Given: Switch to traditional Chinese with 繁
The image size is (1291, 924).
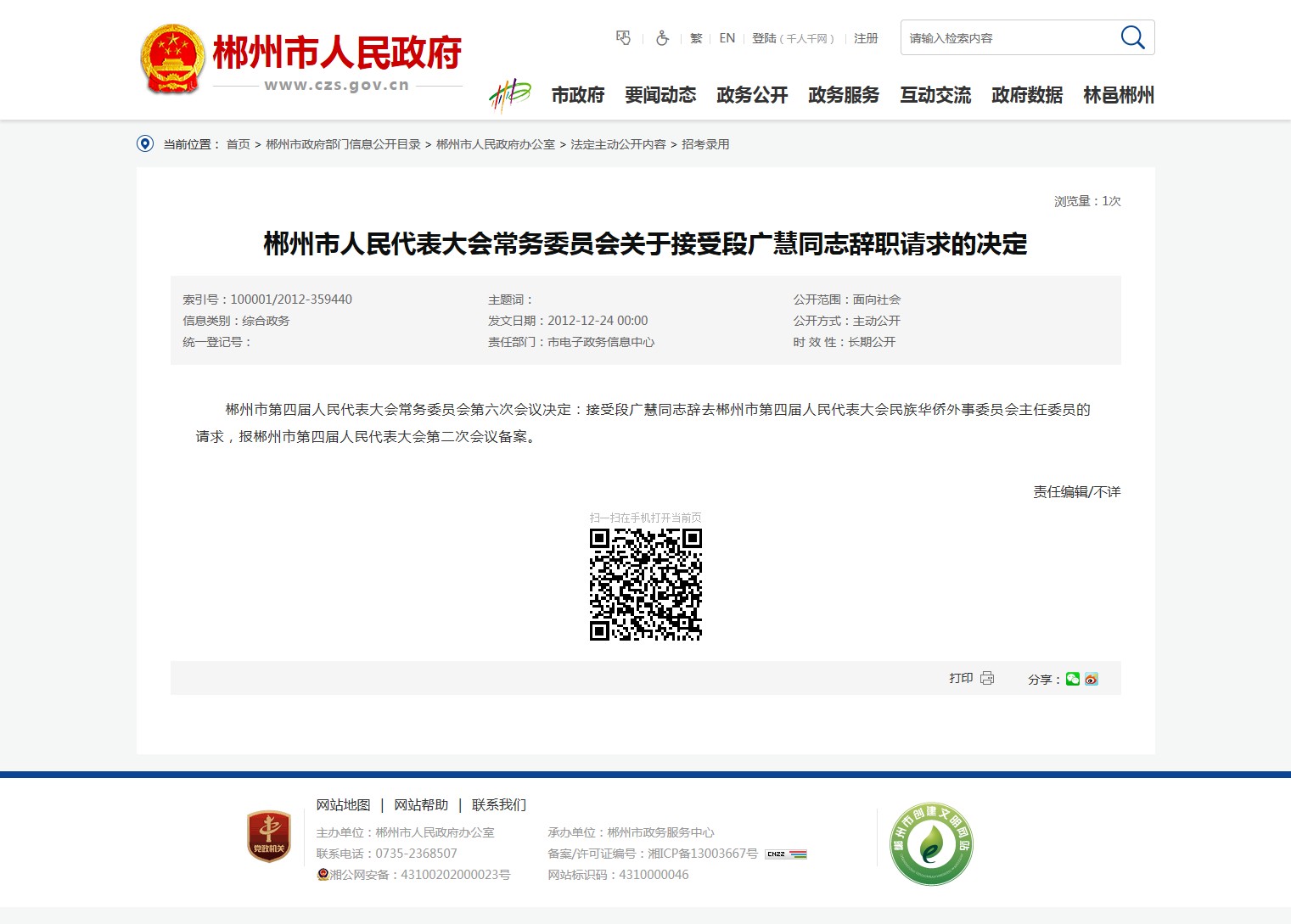Looking at the screenshot, I should click(696, 38).
